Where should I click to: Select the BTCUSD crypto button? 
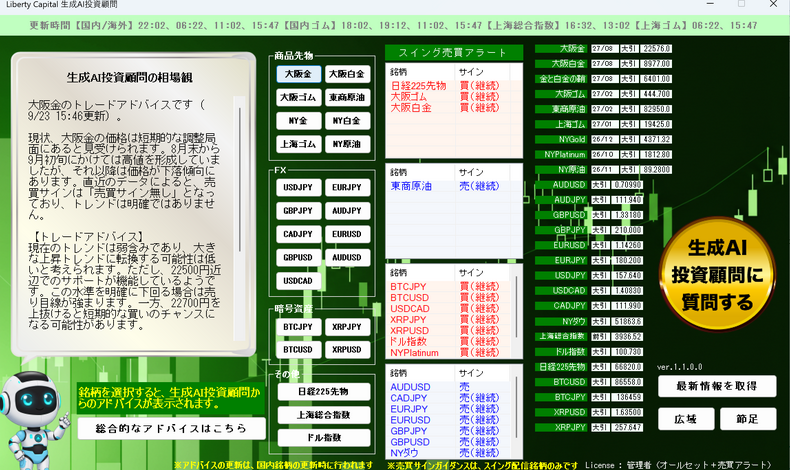(298, 350)
